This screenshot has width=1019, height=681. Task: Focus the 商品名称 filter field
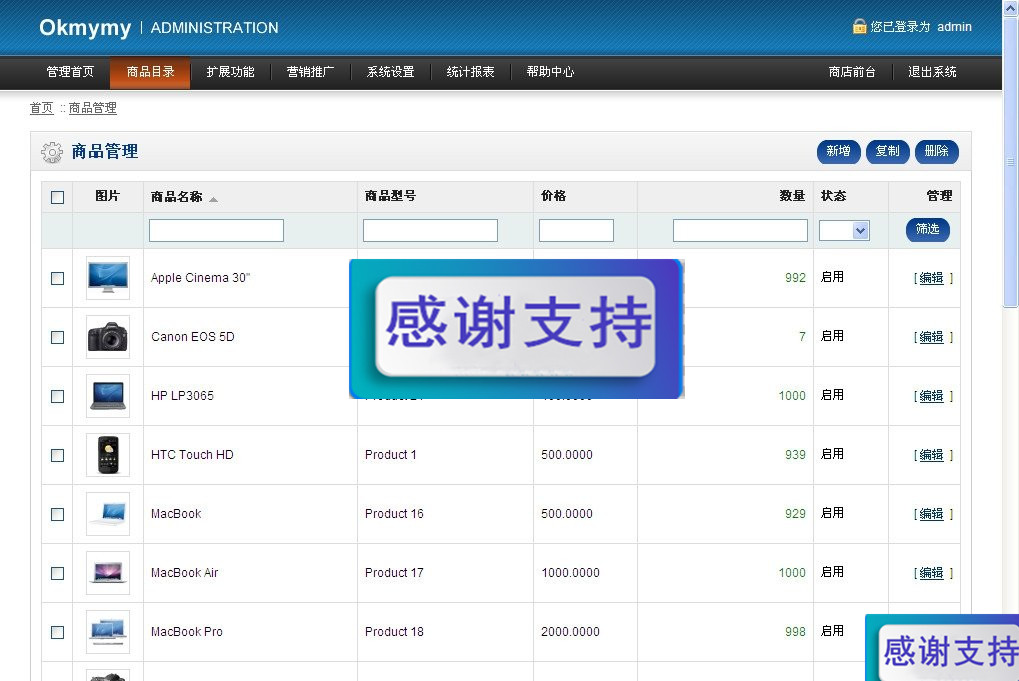click(x=216, y=230)
